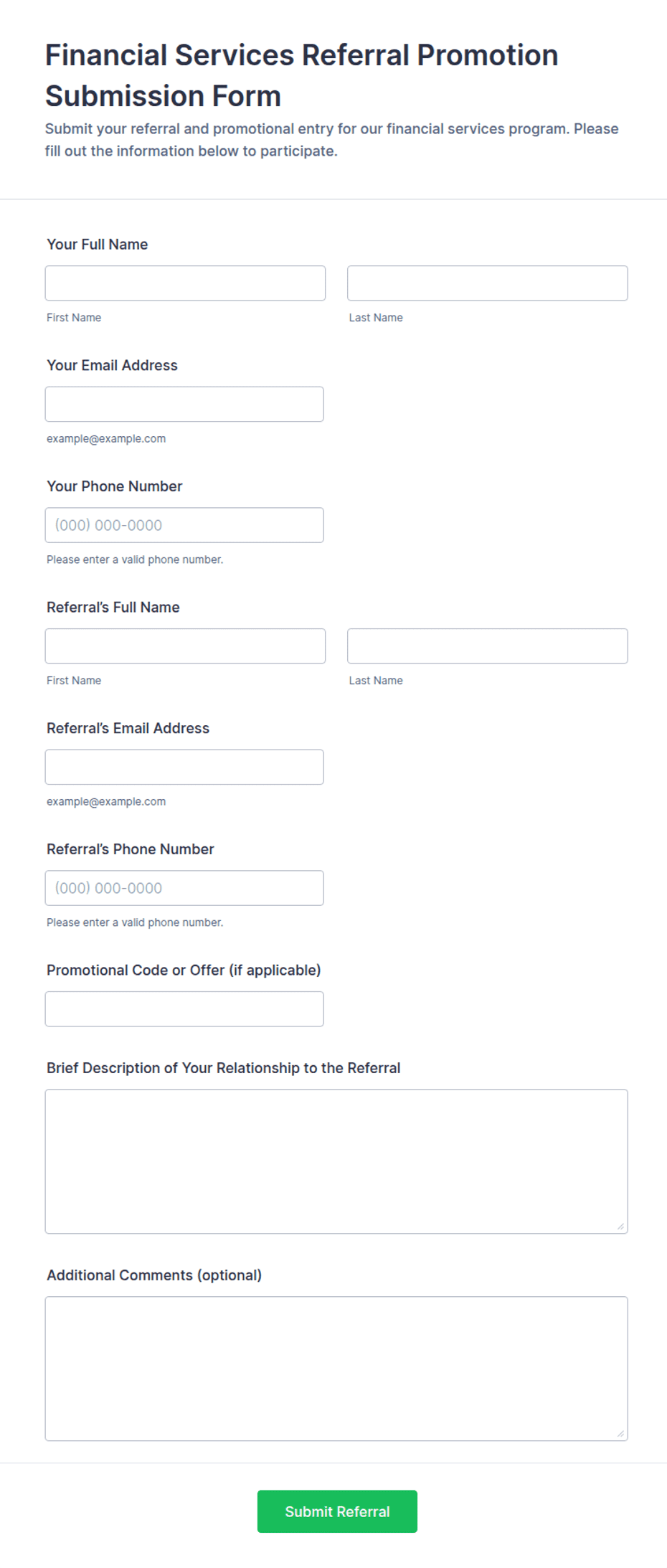
Task: Click the form title heading
Action: click(x=302, y=75)
